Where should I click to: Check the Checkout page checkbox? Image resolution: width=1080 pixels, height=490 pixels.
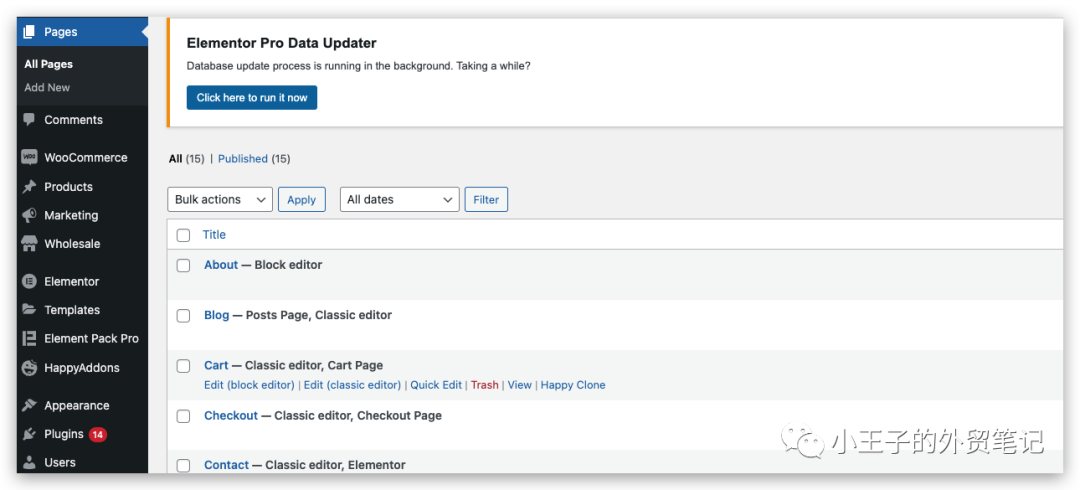click(x=183, y=416)
